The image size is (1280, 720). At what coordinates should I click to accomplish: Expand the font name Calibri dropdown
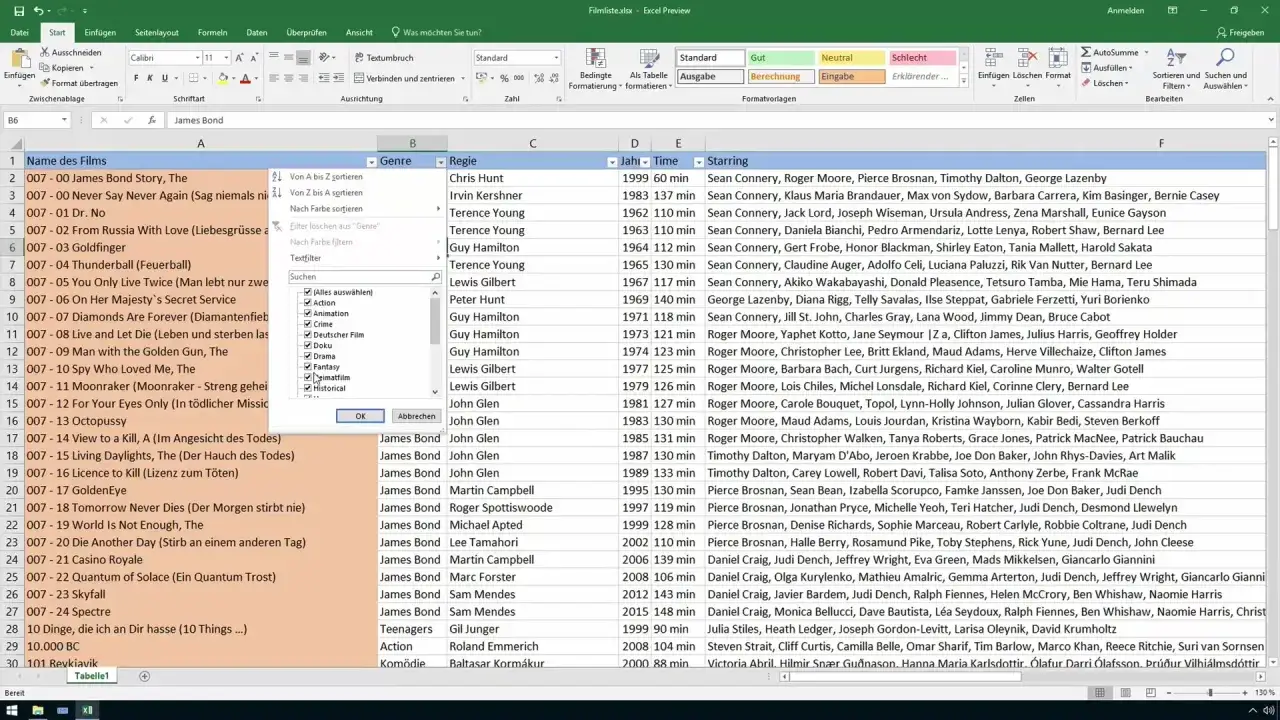tap(196, 58)
